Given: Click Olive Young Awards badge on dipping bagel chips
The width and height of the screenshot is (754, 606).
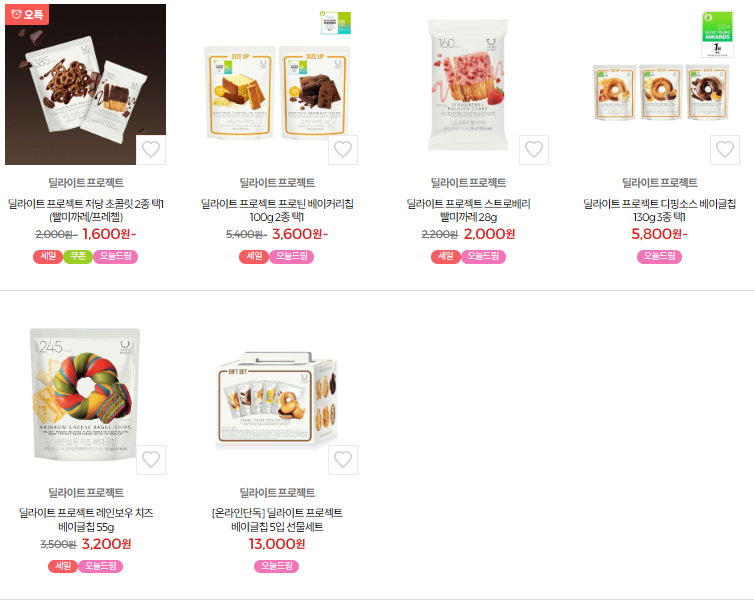Looking at the screenshot, I should click(x=717, y=34).
